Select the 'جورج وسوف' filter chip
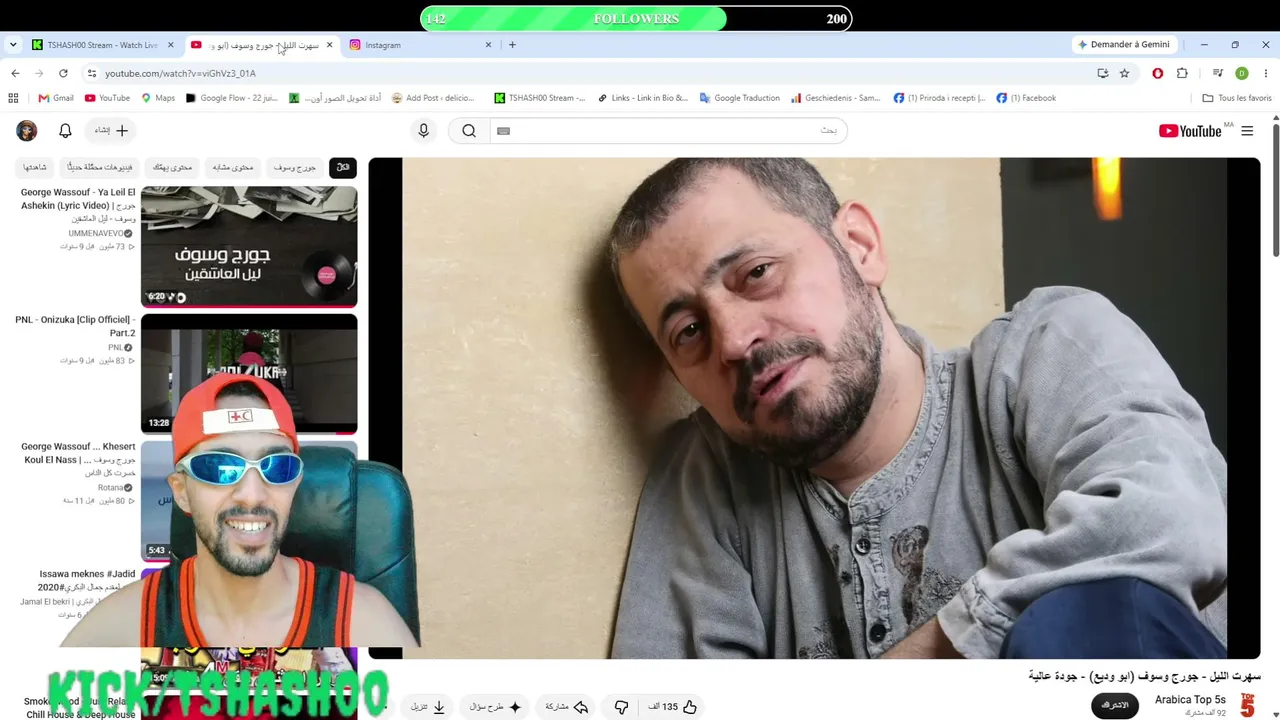The height and width of the screenshot is (720, 1280). coord(295,167)
